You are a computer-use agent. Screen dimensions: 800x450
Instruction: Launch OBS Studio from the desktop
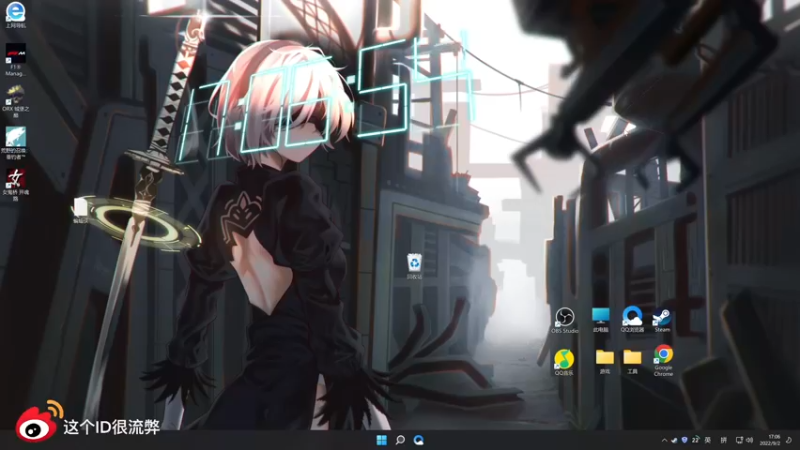(x=564, y=320)
